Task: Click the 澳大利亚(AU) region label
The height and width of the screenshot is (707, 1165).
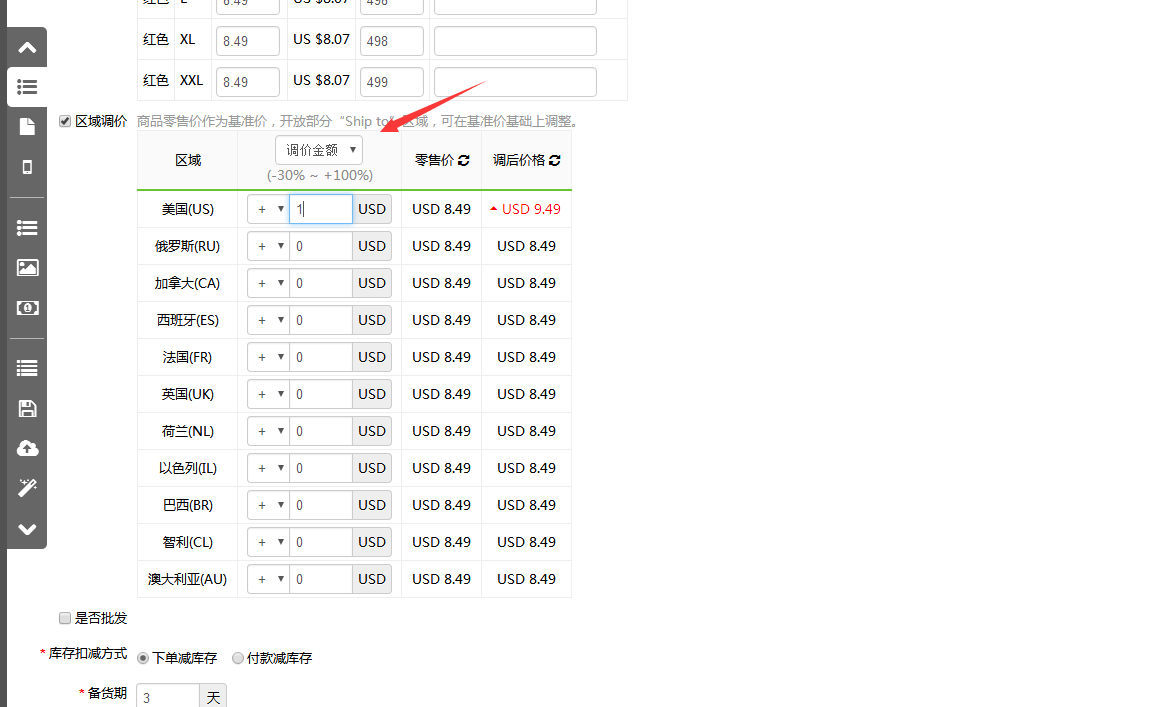Action: tap(187, 579)
